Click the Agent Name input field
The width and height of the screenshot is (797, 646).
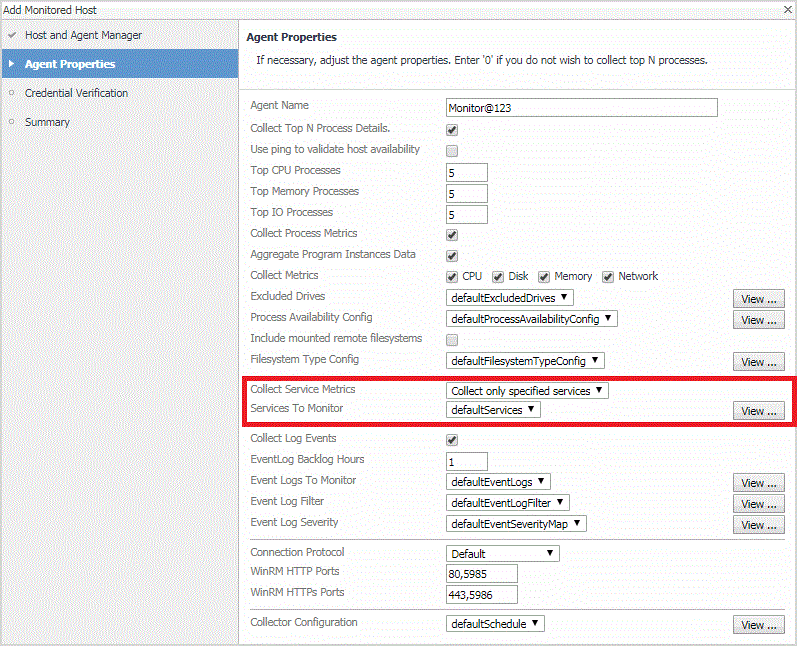point(581,108)
